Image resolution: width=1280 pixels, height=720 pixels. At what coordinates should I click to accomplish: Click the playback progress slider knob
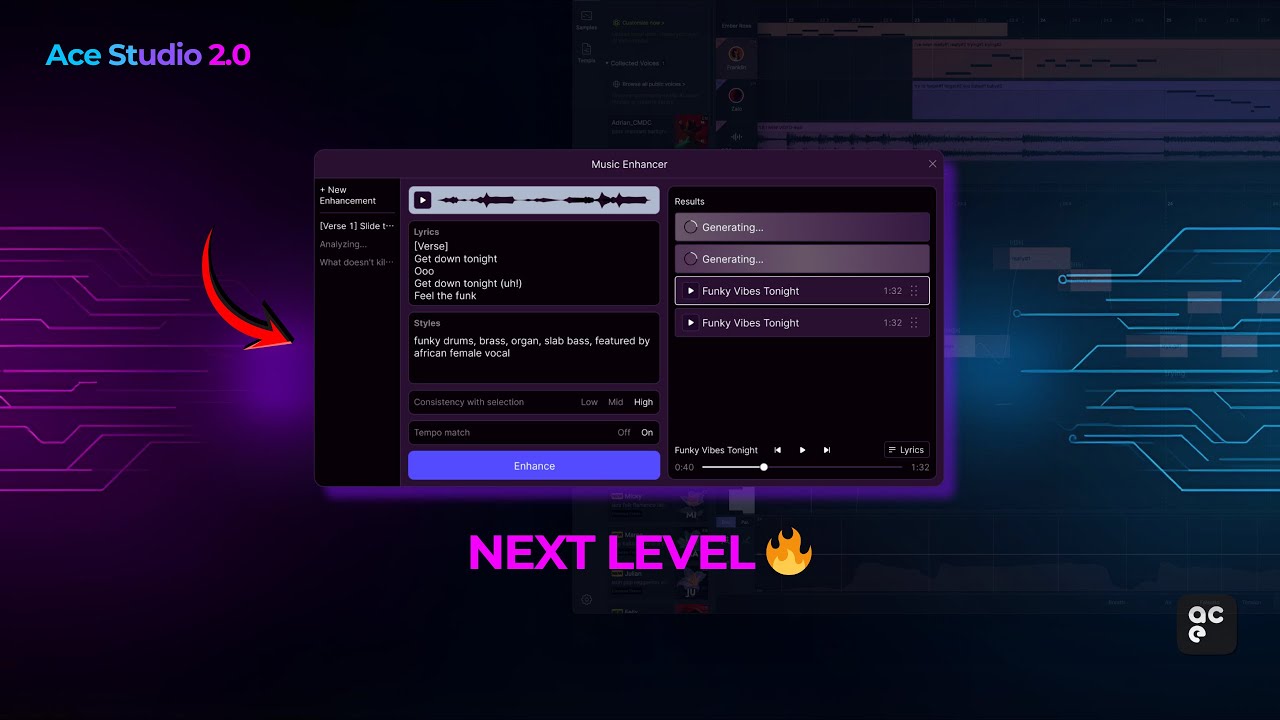[764, 467]
